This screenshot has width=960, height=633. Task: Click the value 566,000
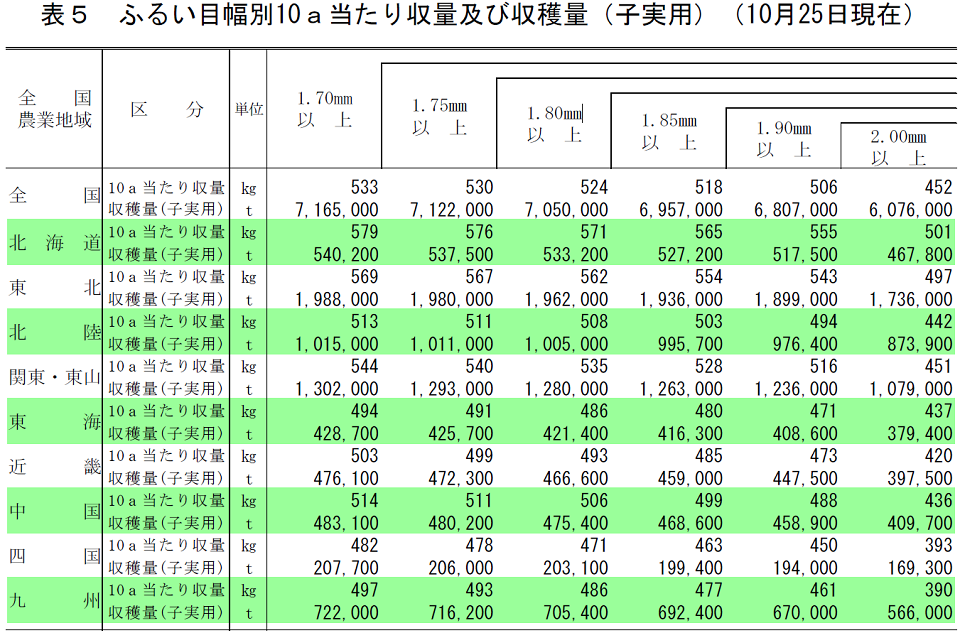[920, 613]
